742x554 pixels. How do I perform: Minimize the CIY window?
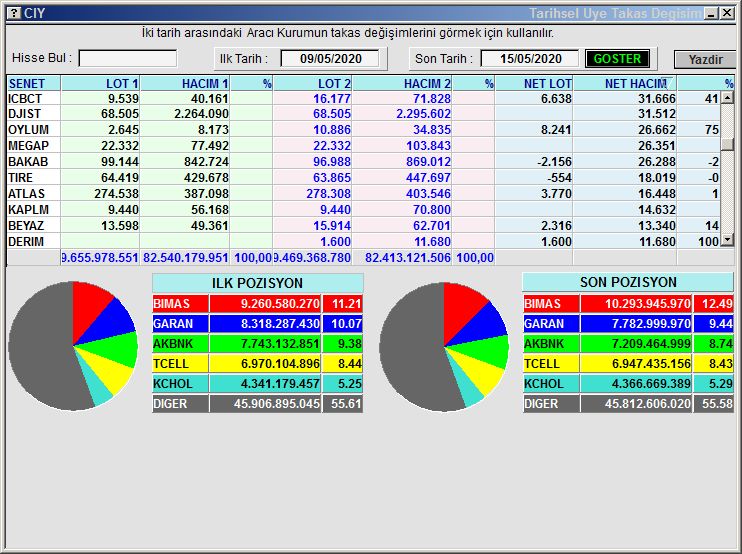tap(711, 14)
